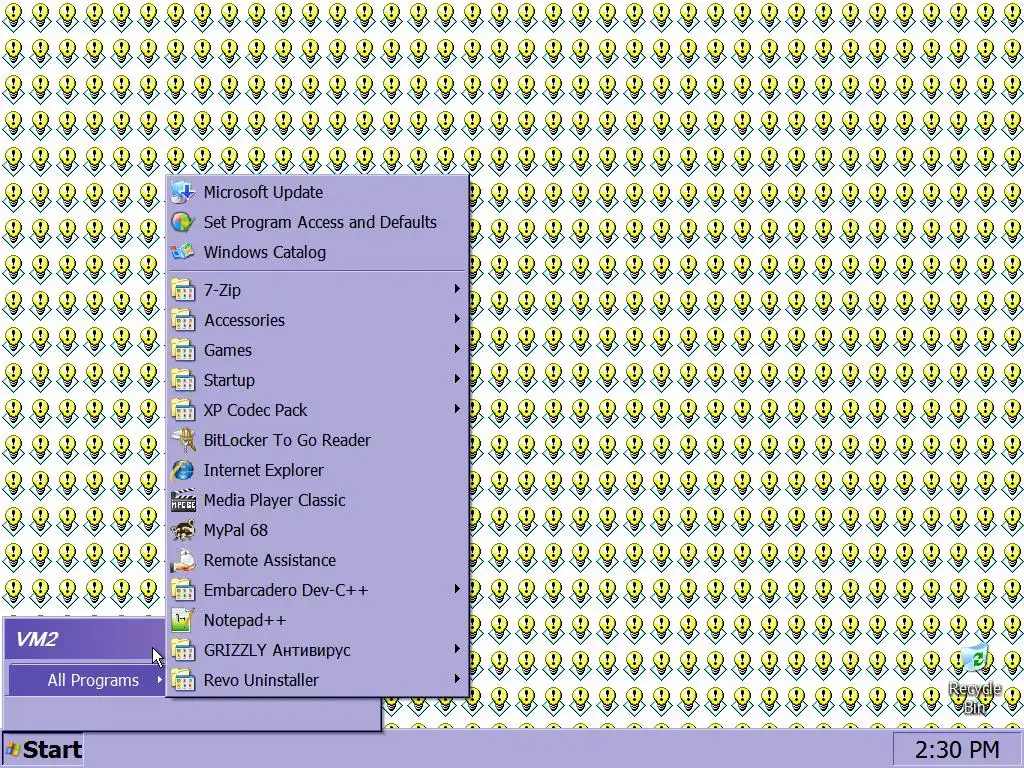Open Microsoft Update menu entry
The image size is (1024, 768).
point(318,192)
